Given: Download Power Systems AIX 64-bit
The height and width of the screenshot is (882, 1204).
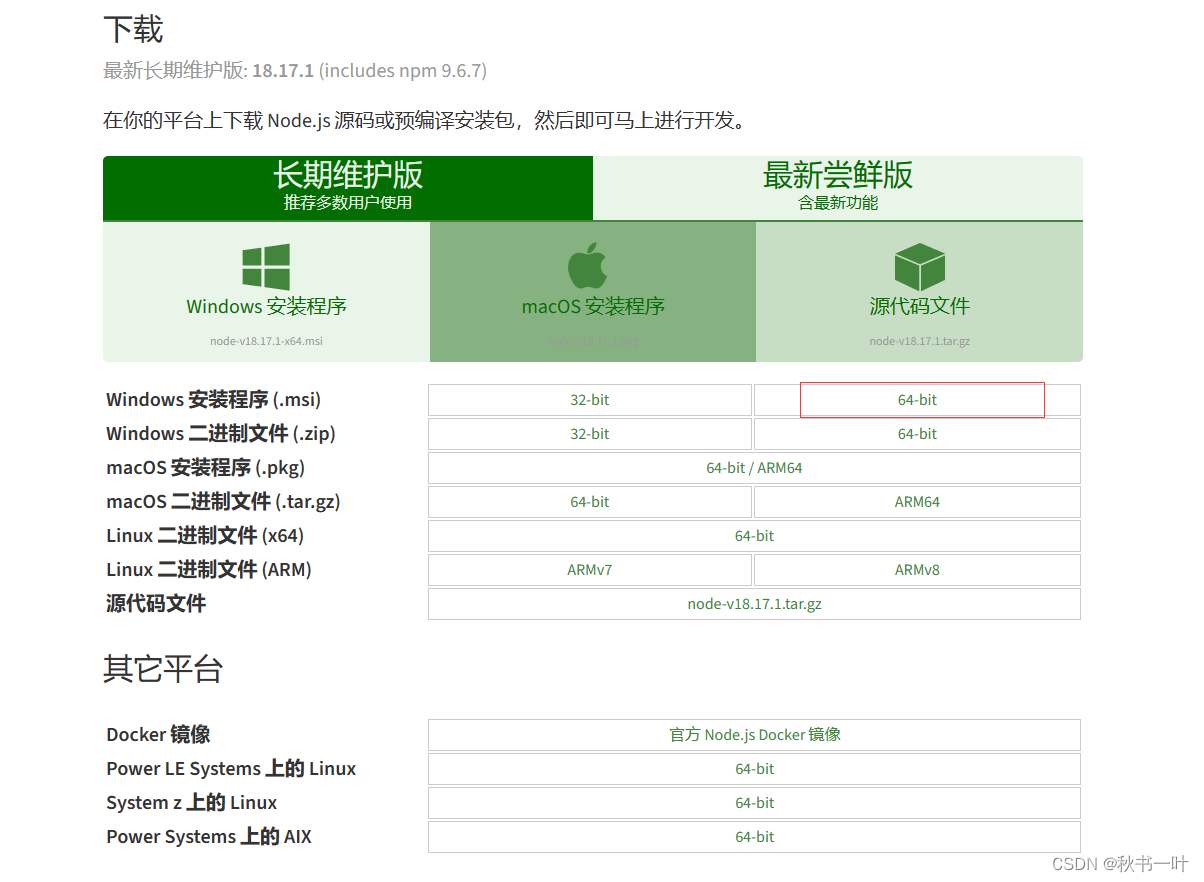Looking at the screenshot, I should tap(754, 837).
